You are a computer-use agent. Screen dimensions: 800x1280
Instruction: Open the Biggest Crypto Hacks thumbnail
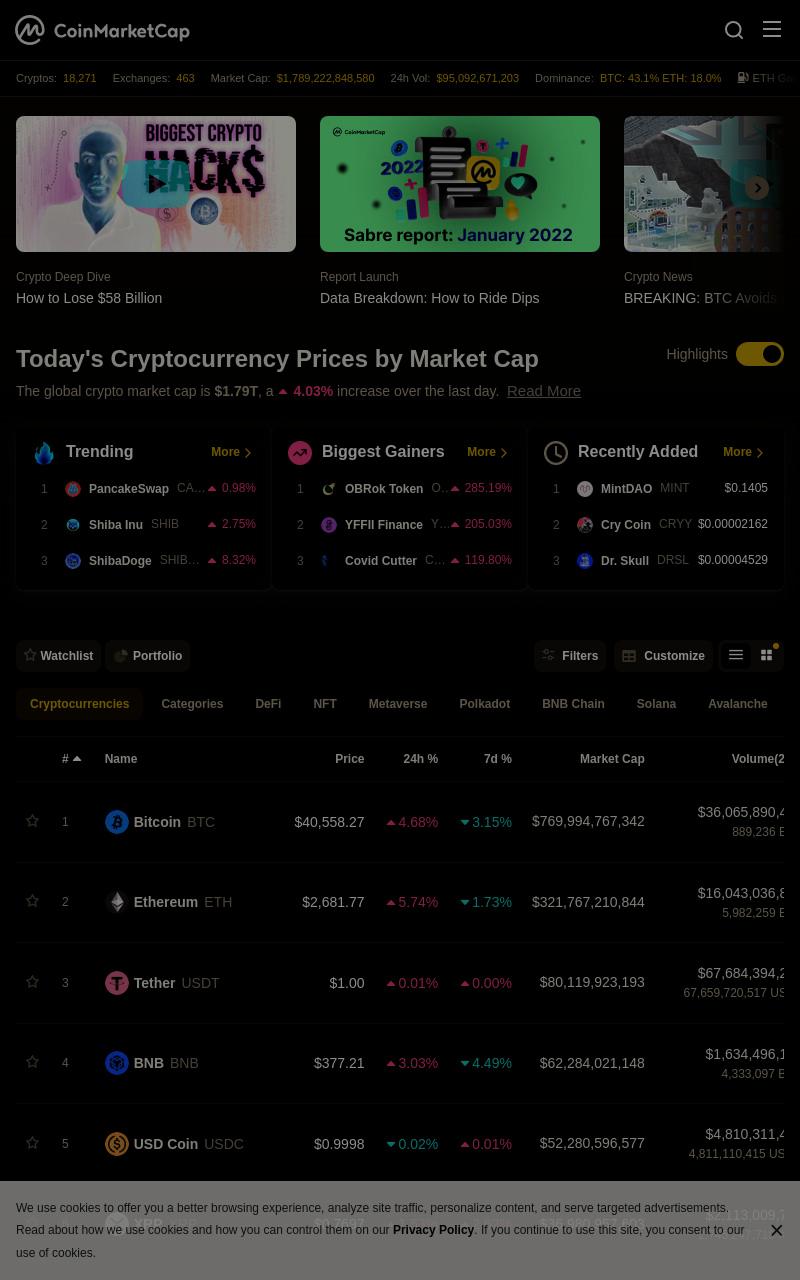pyautogui.click(x=156, y=184)
